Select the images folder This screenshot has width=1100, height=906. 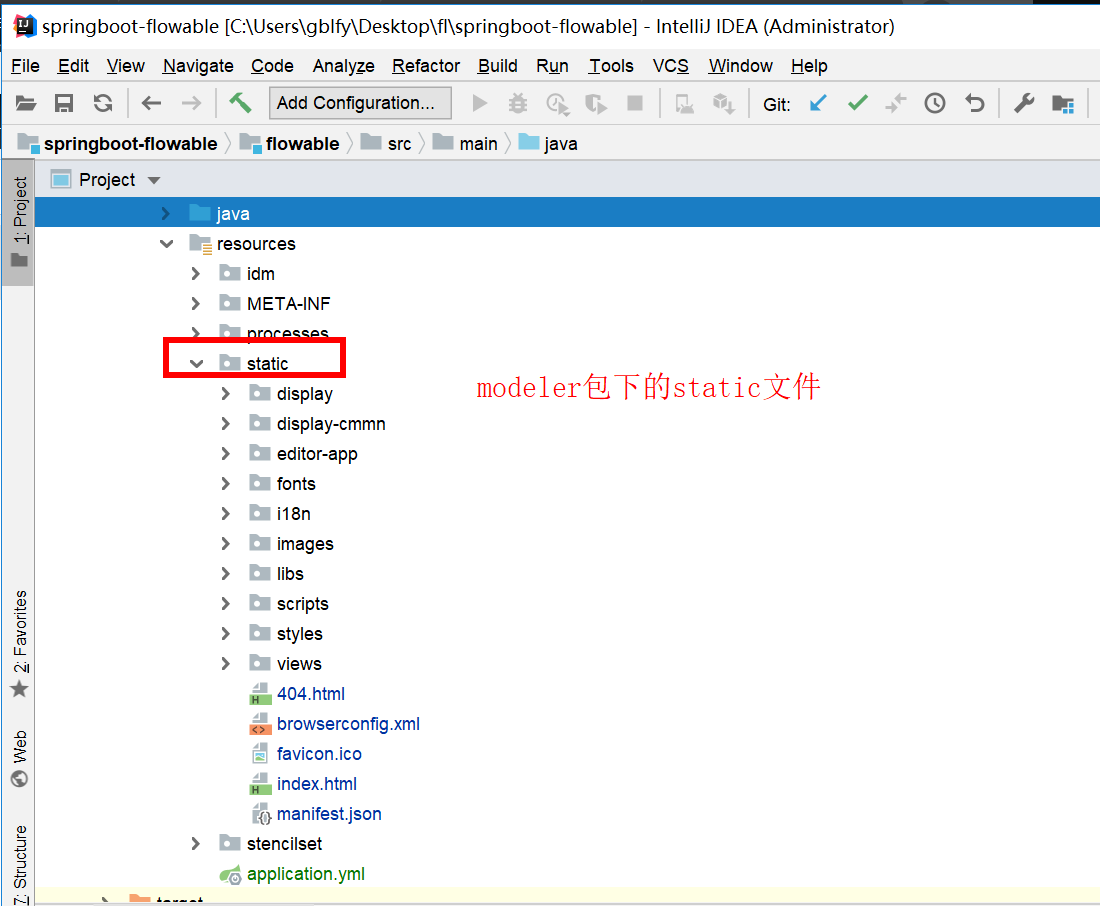coord(304,544)
